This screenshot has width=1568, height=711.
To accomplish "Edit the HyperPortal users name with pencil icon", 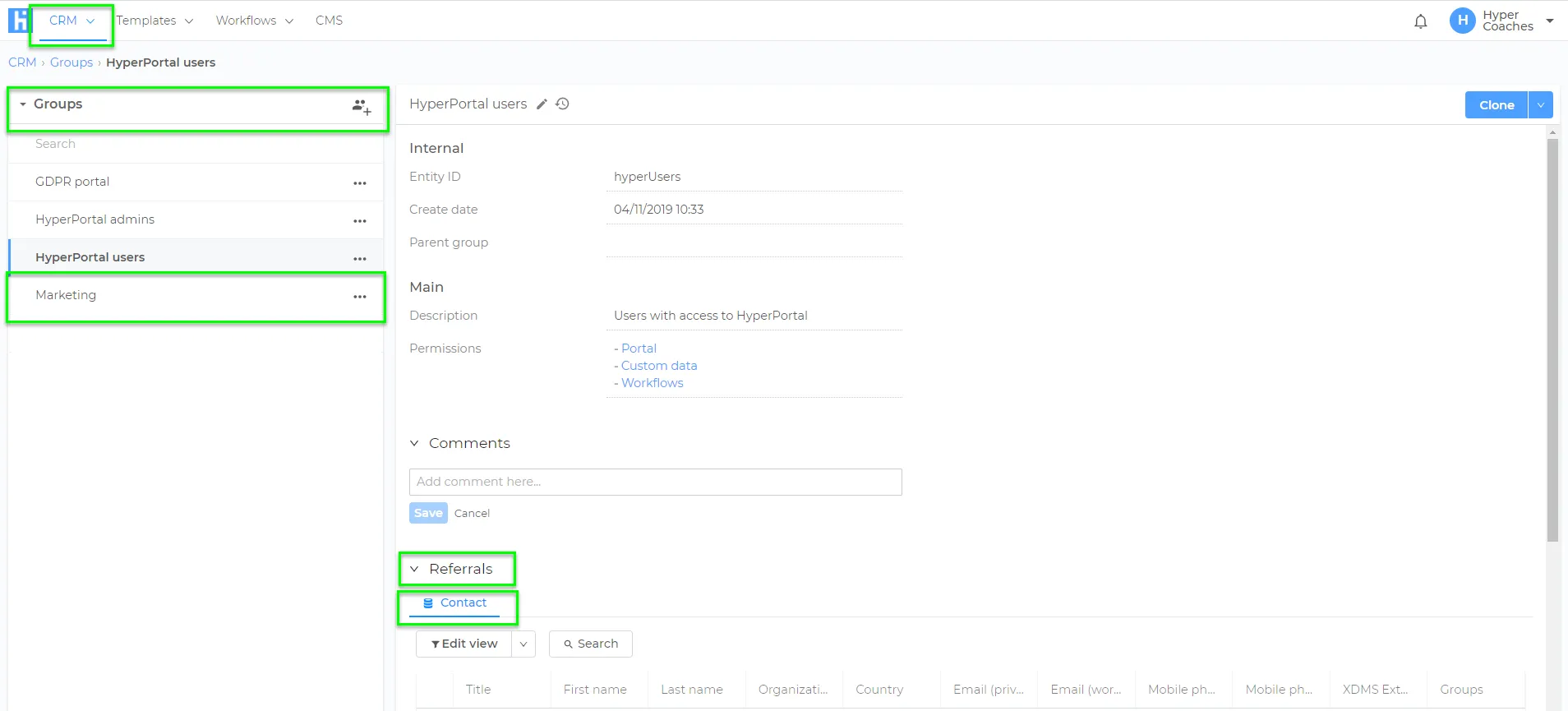I will coord(542,104).
